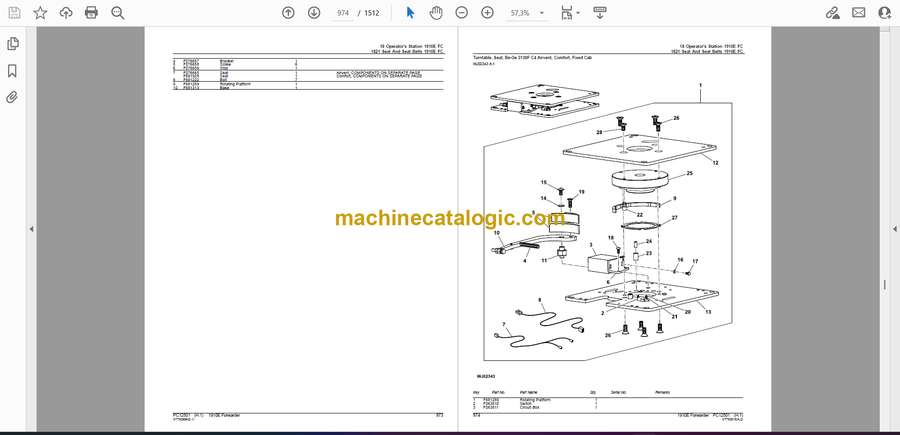Add document to favorites with star icon
The image size is (900, 435).
tap(40, 13)
